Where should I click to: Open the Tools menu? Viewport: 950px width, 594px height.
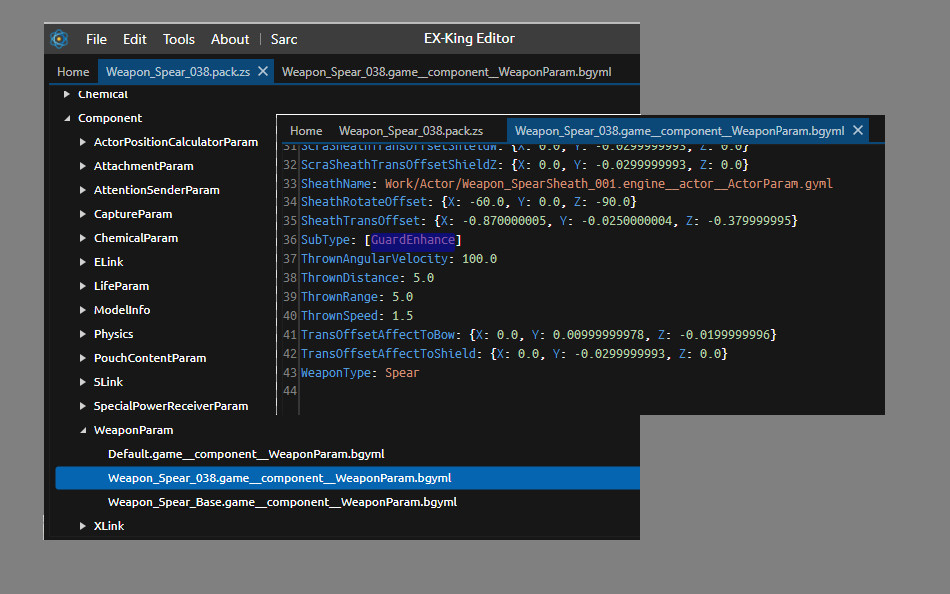tap(179, 39)
